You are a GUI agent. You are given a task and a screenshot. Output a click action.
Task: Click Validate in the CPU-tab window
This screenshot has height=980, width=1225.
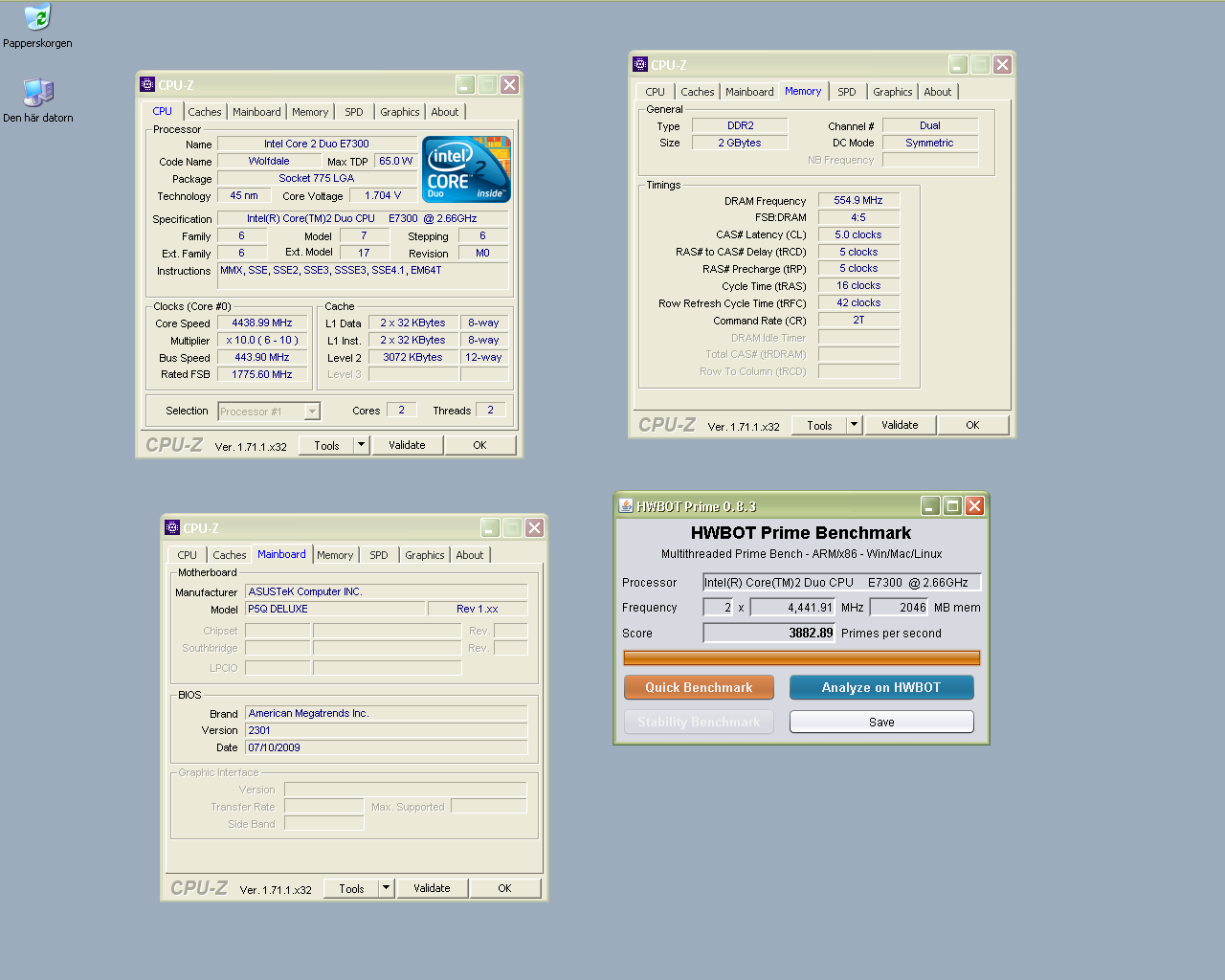pos(407,445)
